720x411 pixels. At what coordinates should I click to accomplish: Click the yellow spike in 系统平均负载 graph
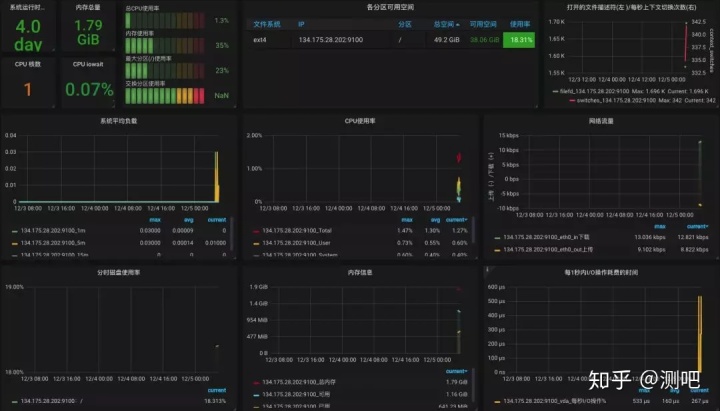pos(217,177)
